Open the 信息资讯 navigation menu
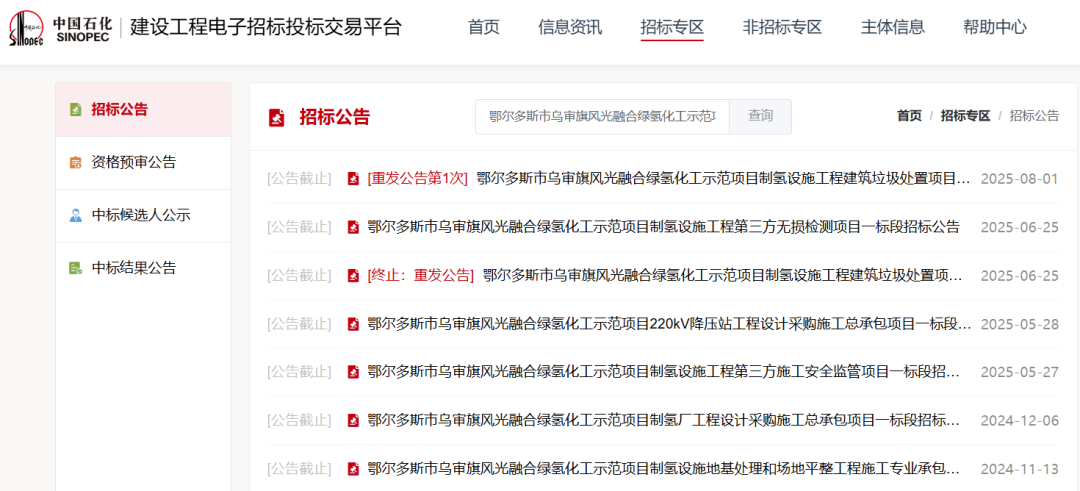The height and width of the screenshot is (491, 1080). [x=570, y=28]
